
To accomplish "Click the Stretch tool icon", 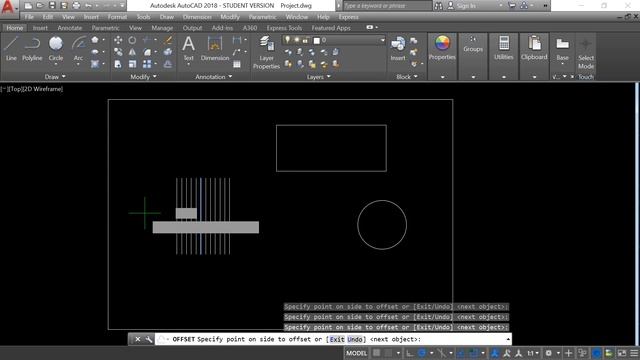I will tap(118, 64).
